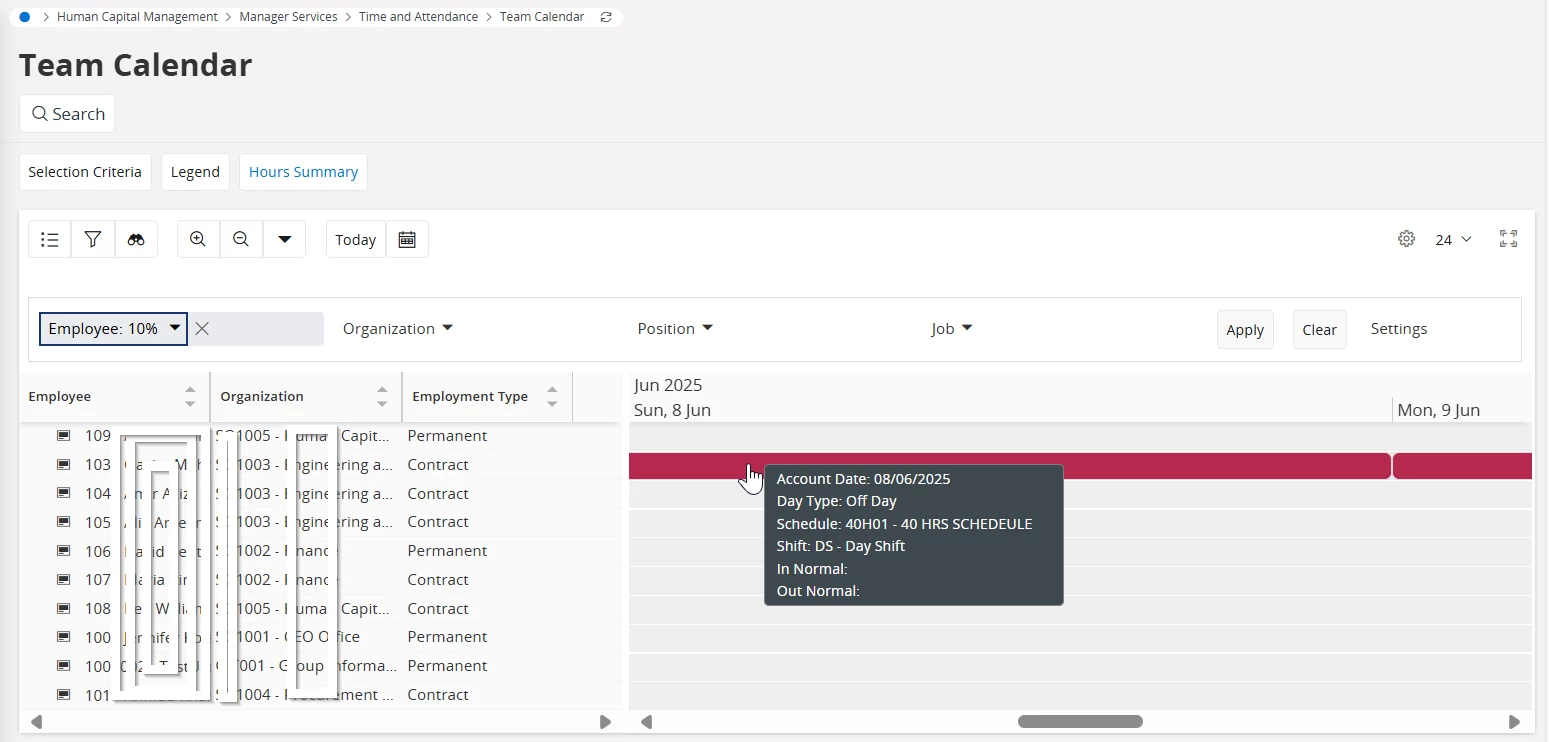Zoom out the calendar timeline
The height and width of the screenshot is (742, 1549).
coord(241,239)
